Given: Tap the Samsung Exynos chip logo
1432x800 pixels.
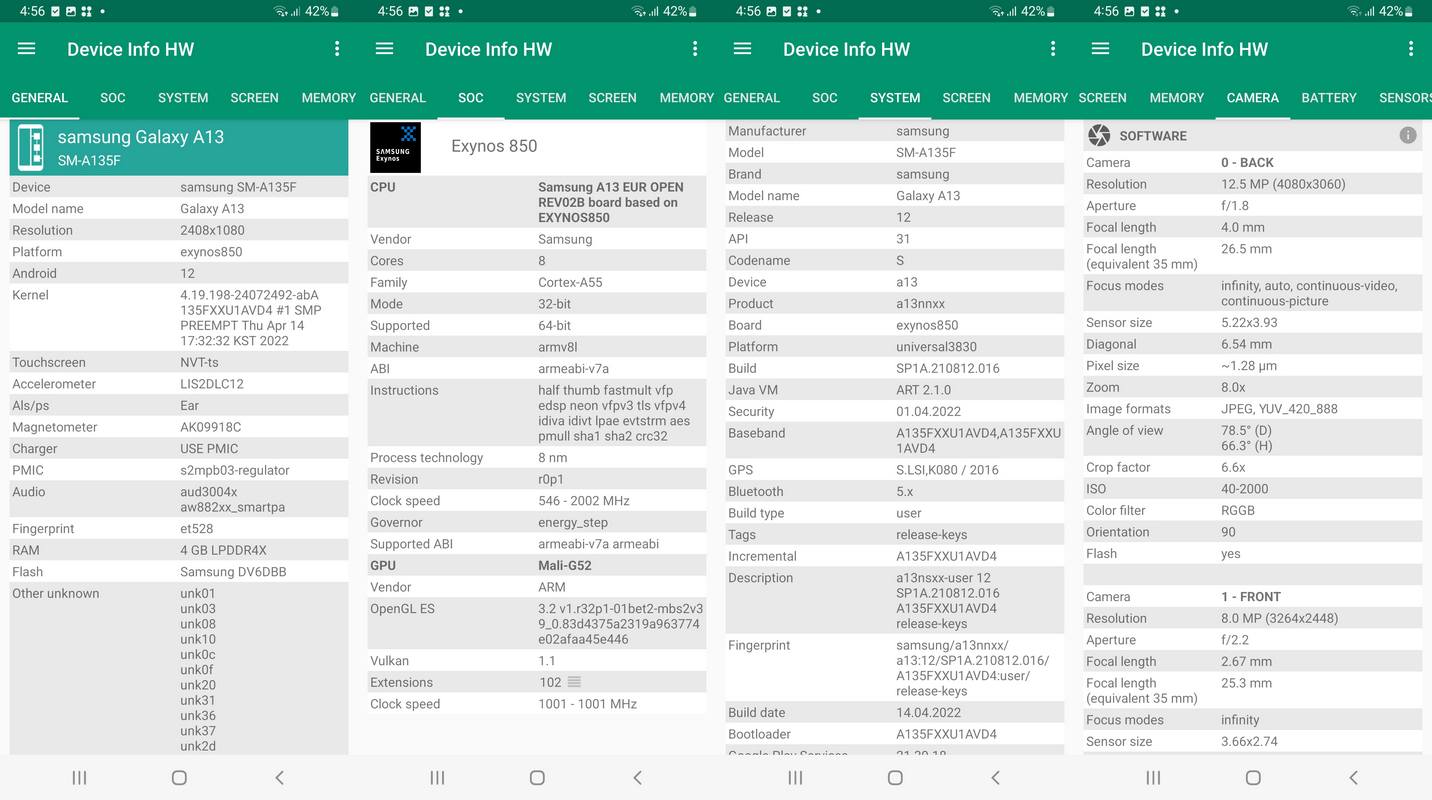Looking at the screenshot, I should click(395, 147).
